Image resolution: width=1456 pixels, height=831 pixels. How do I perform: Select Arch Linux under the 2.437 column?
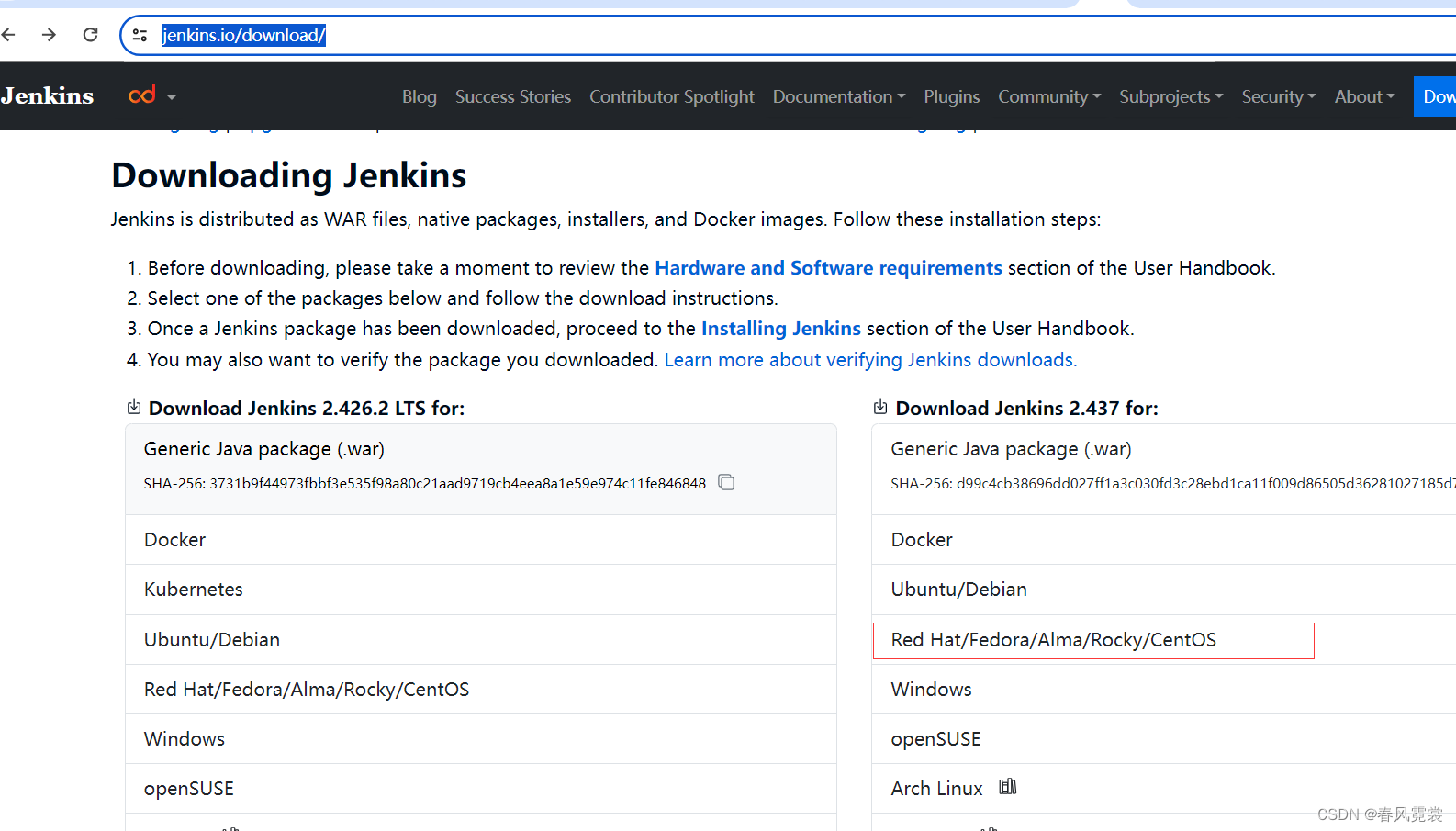[1164, 789]
